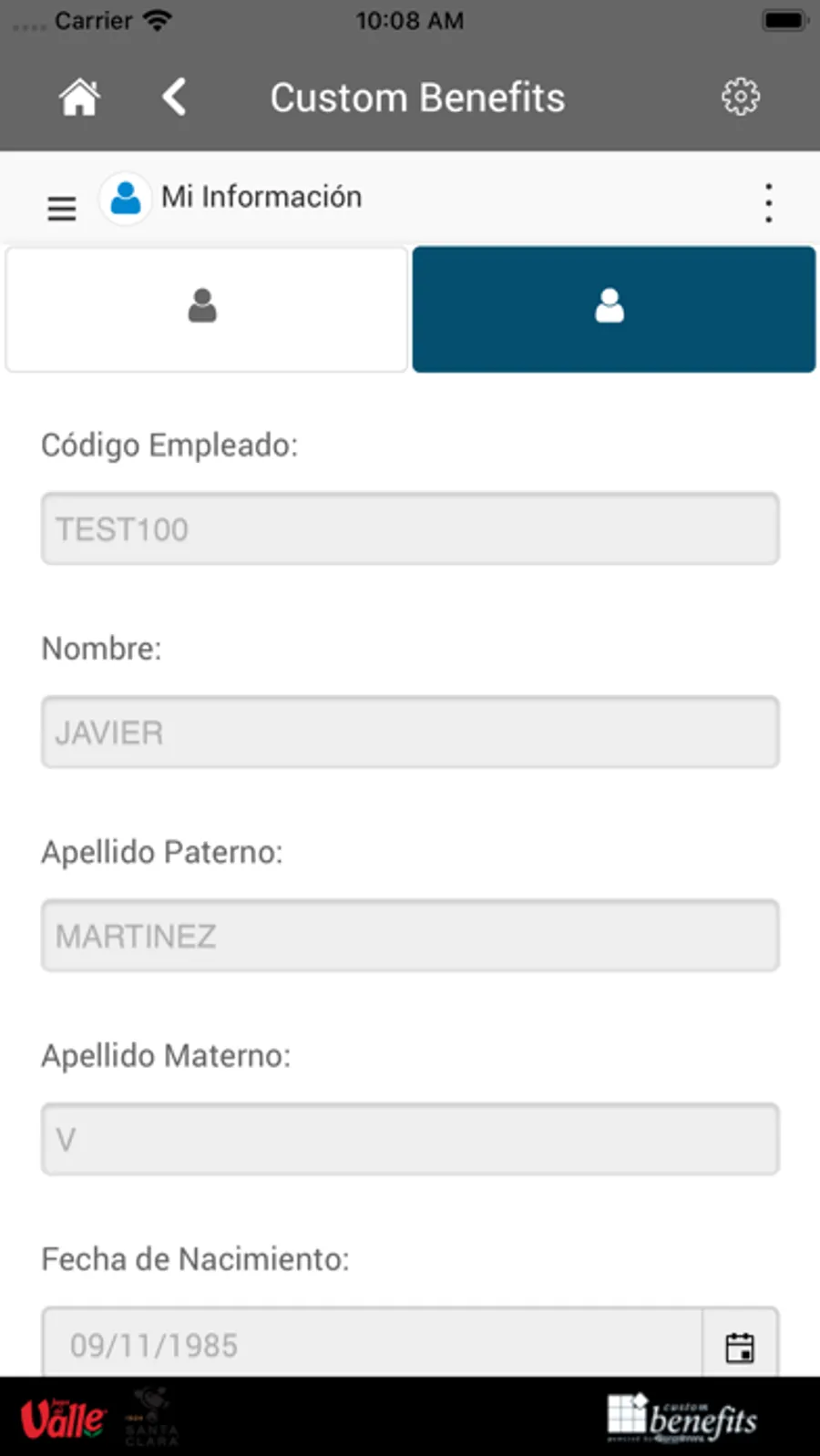Click the birth date field 09/11/1985

tap(372, 1345)
